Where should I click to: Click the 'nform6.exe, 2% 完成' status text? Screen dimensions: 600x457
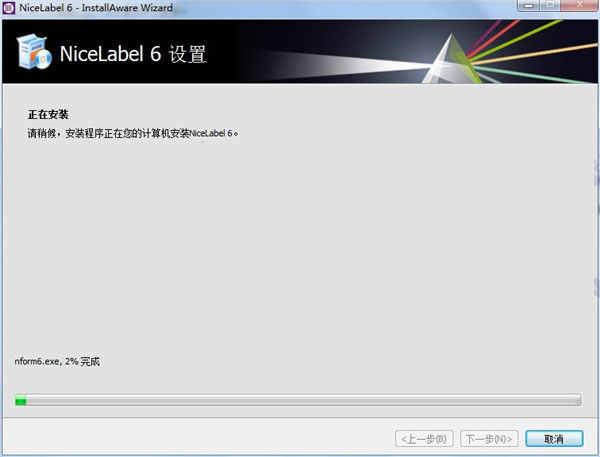[57, 361]
